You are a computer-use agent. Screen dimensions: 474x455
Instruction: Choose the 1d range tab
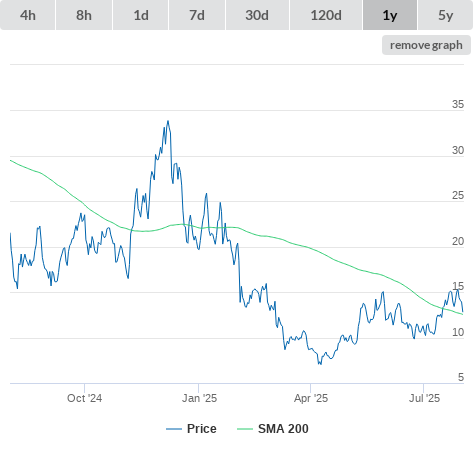click(141, 15)
